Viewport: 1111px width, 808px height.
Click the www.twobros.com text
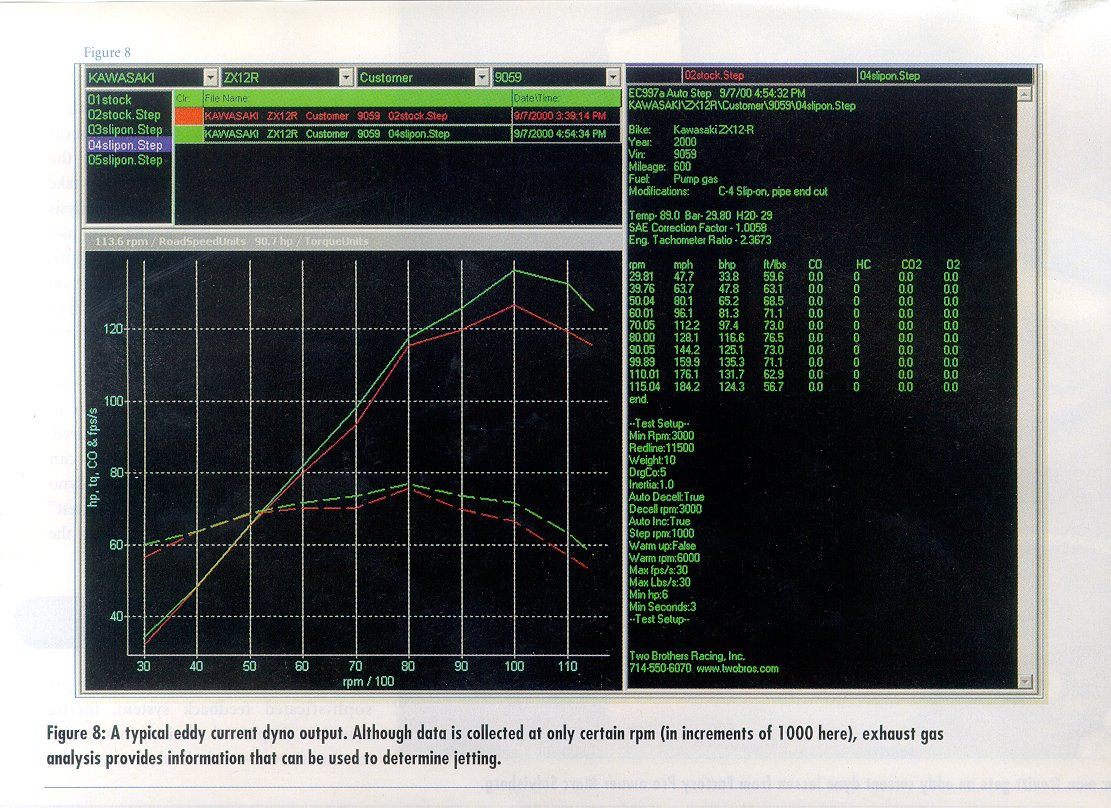coord(738,668)
